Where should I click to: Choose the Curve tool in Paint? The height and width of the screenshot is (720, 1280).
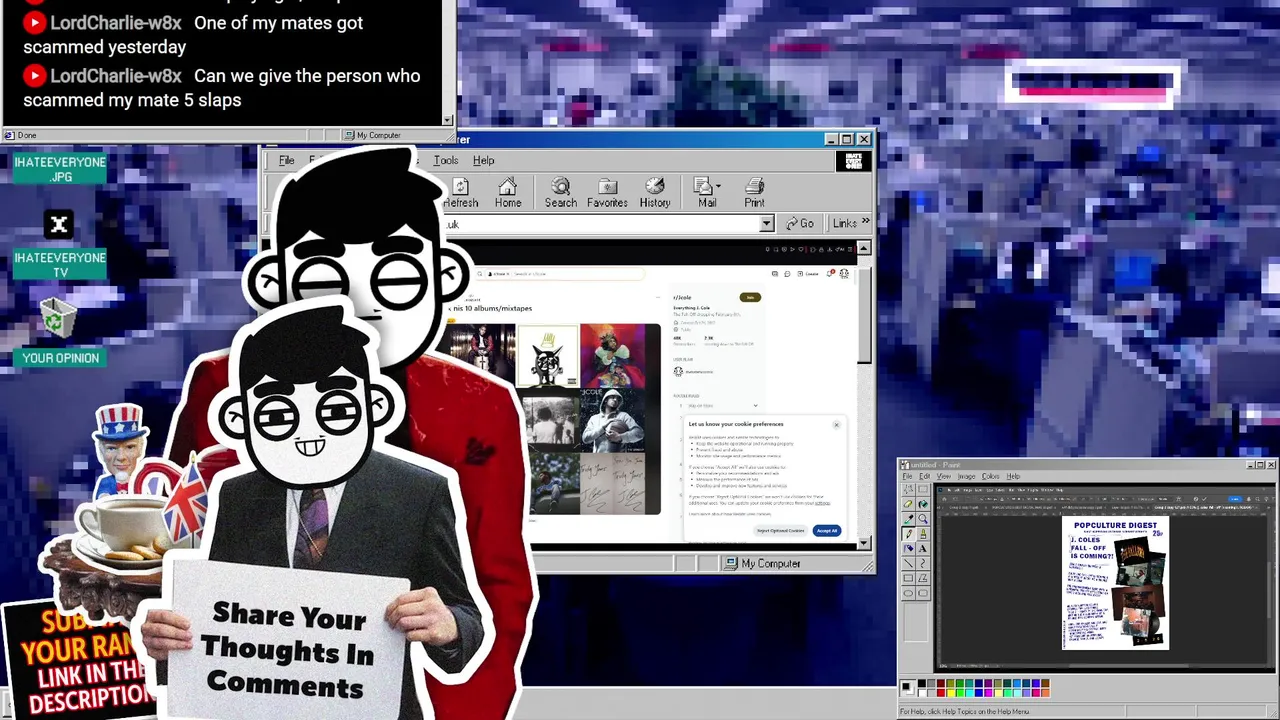point(923,563)
